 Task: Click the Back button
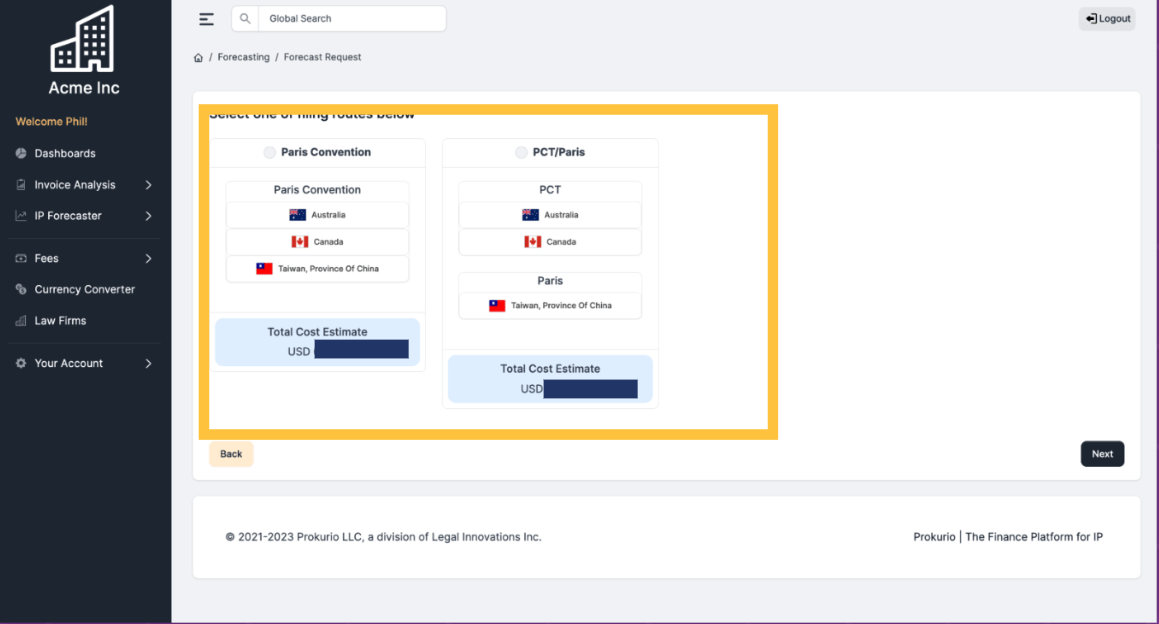tap(231, 454)
